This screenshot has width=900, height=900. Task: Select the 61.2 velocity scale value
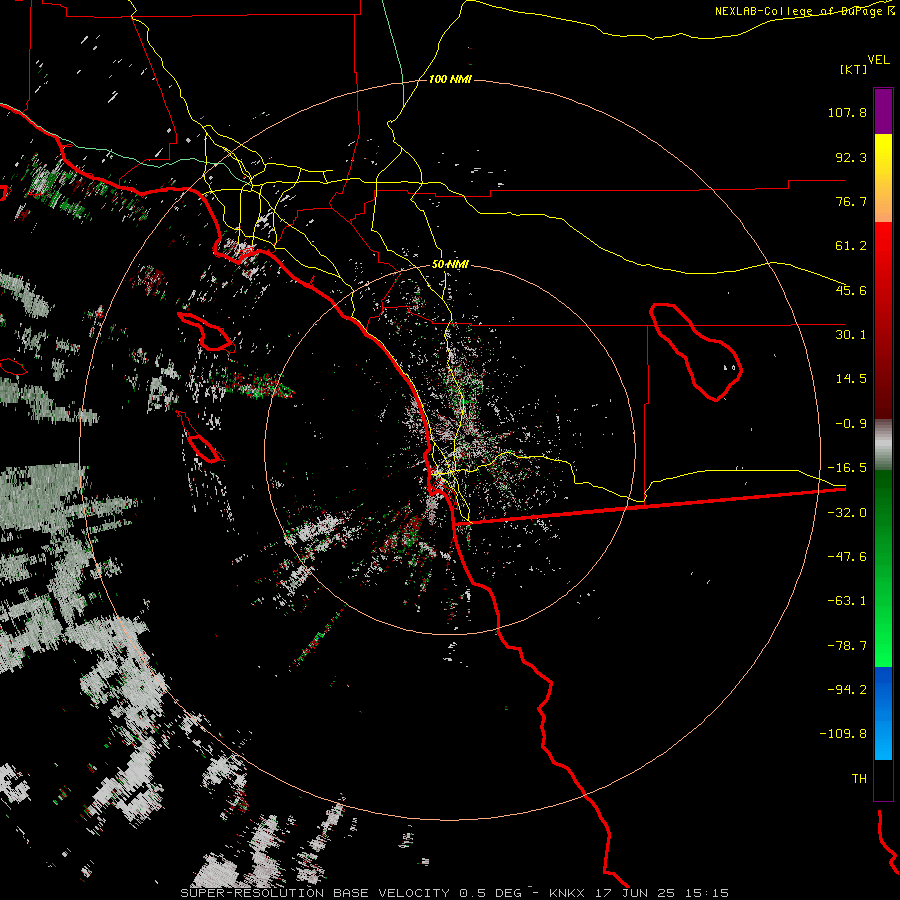851,246
